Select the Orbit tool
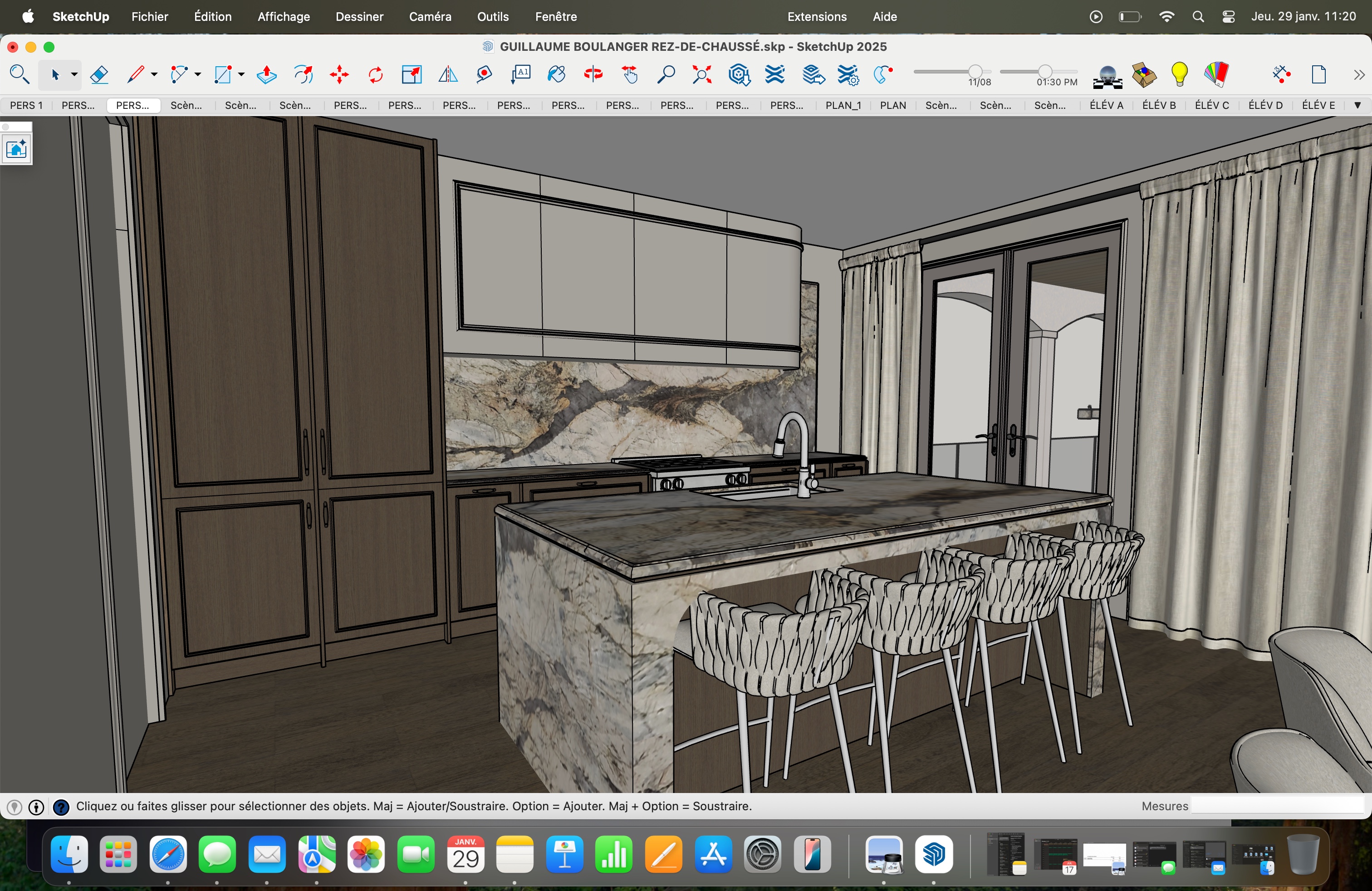Screen dimensions: 1372x891 pyautogui.click(x=593, y=75)
